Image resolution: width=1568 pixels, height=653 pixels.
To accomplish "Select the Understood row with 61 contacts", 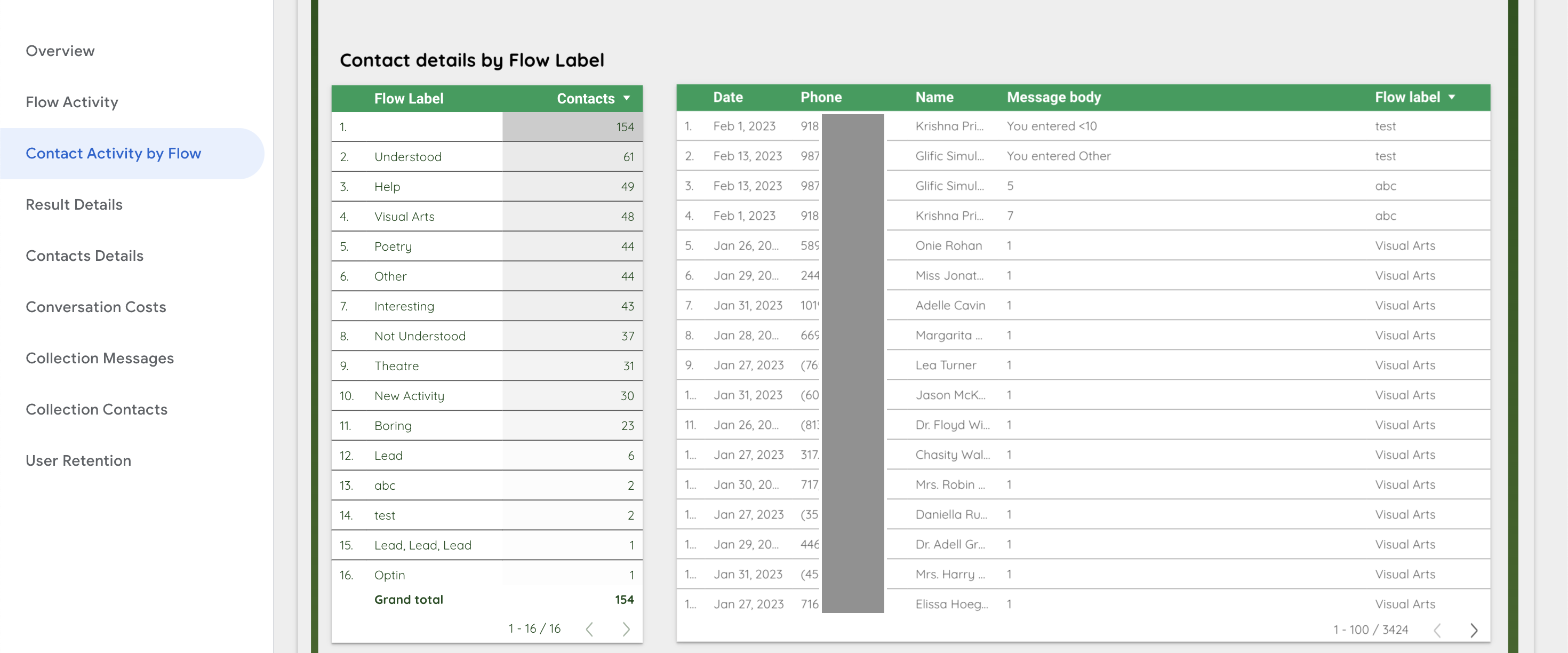I will click(x=487, y=157).
